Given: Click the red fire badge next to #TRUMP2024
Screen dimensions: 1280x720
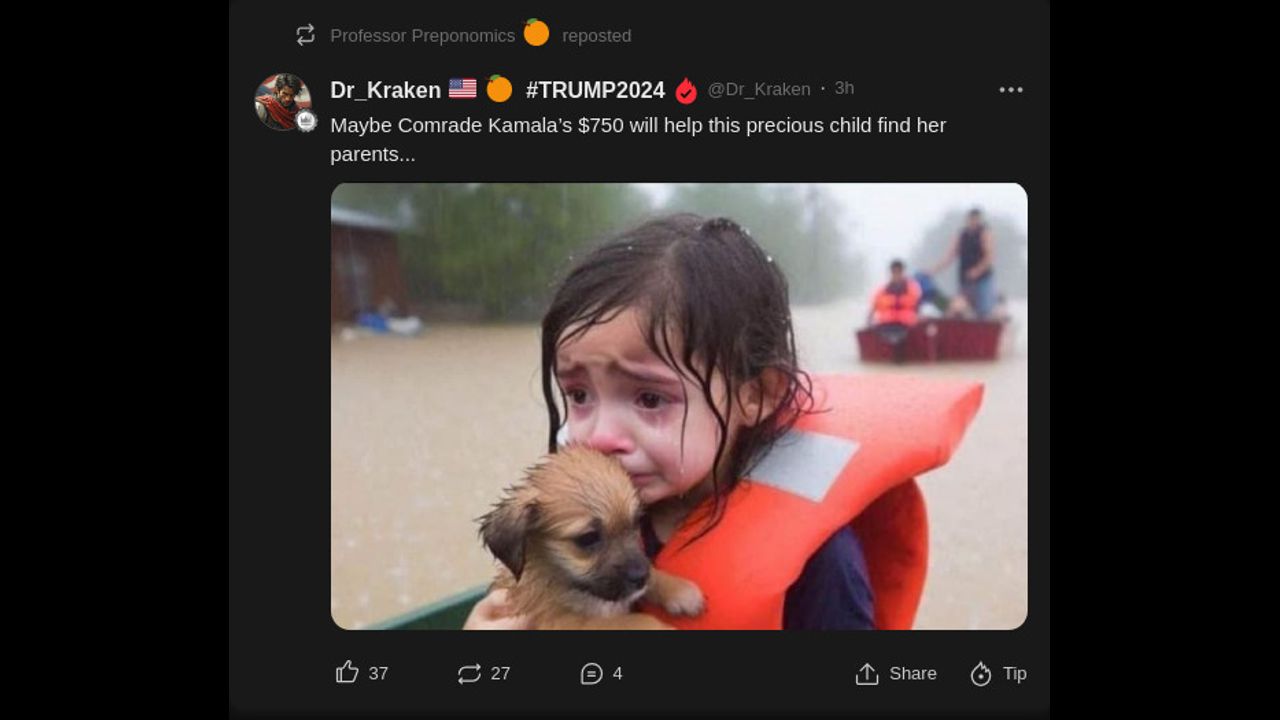Looking at the screenshot, I should pyautogui.click(x=686, y=90).
